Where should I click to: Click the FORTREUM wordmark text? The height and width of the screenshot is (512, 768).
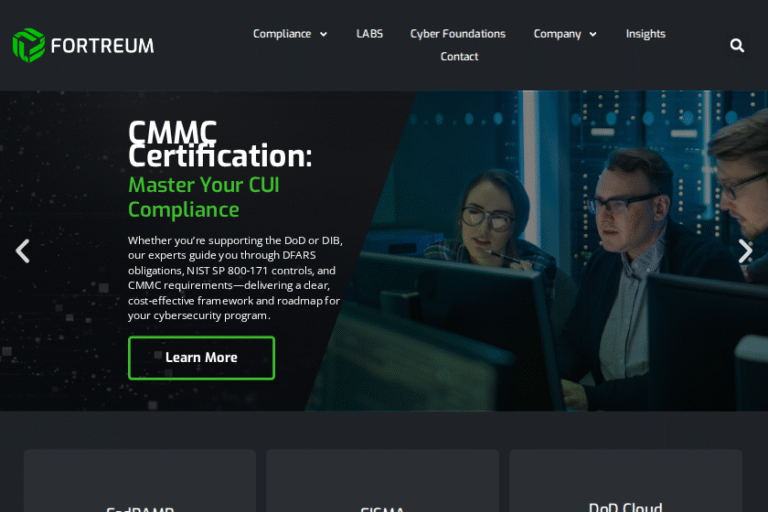pos(103,46)
